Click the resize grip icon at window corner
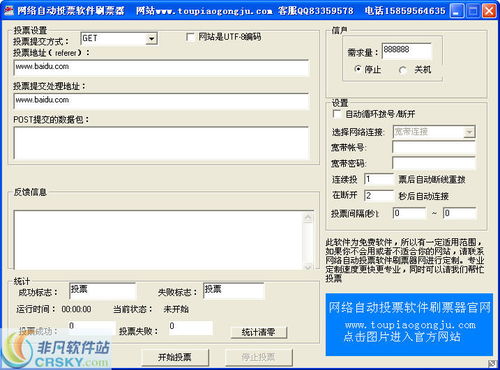The image size is (500, 370). coord(492,363)
